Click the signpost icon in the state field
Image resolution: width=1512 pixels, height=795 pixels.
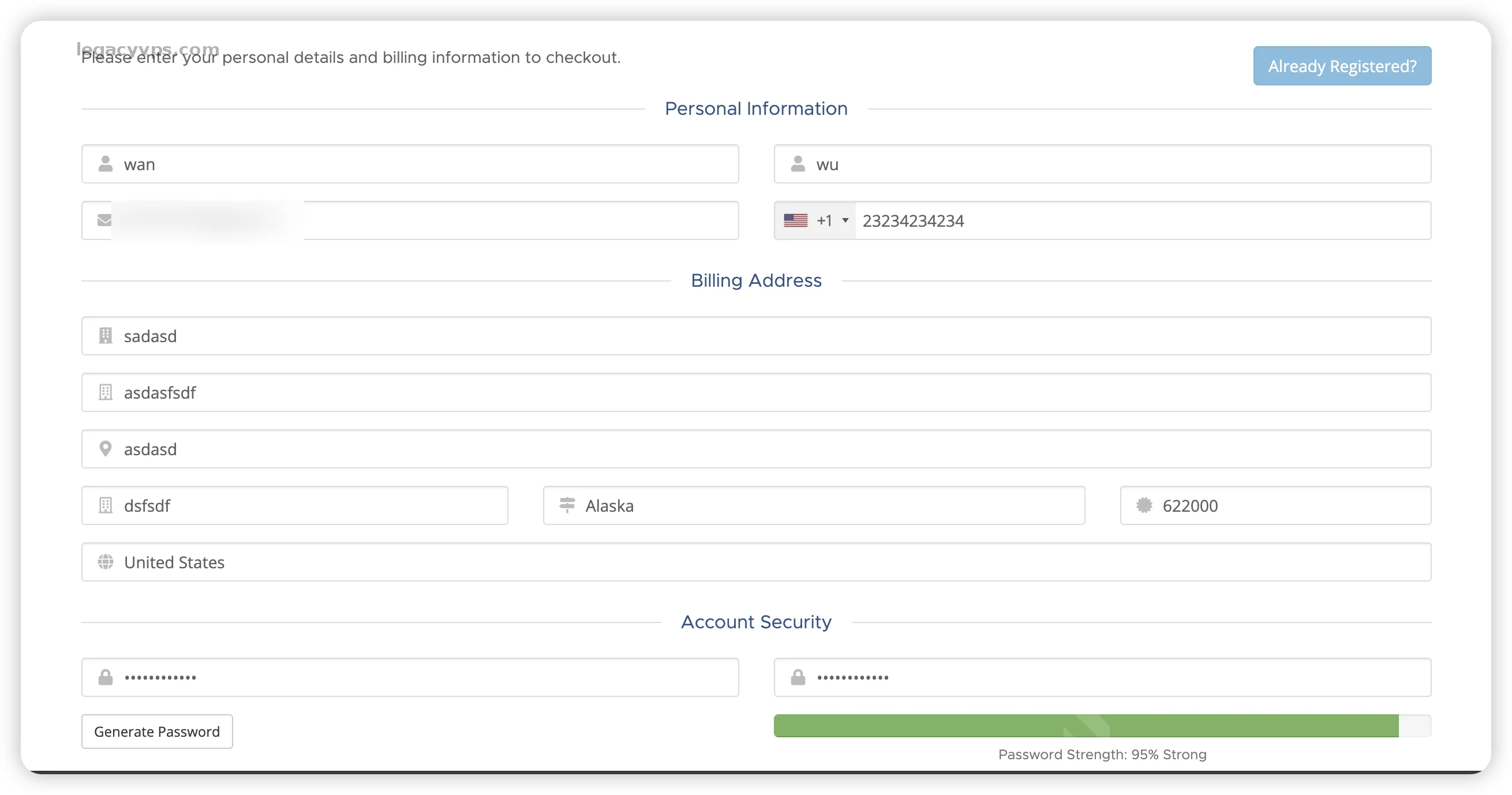click(x=567, y=505)
